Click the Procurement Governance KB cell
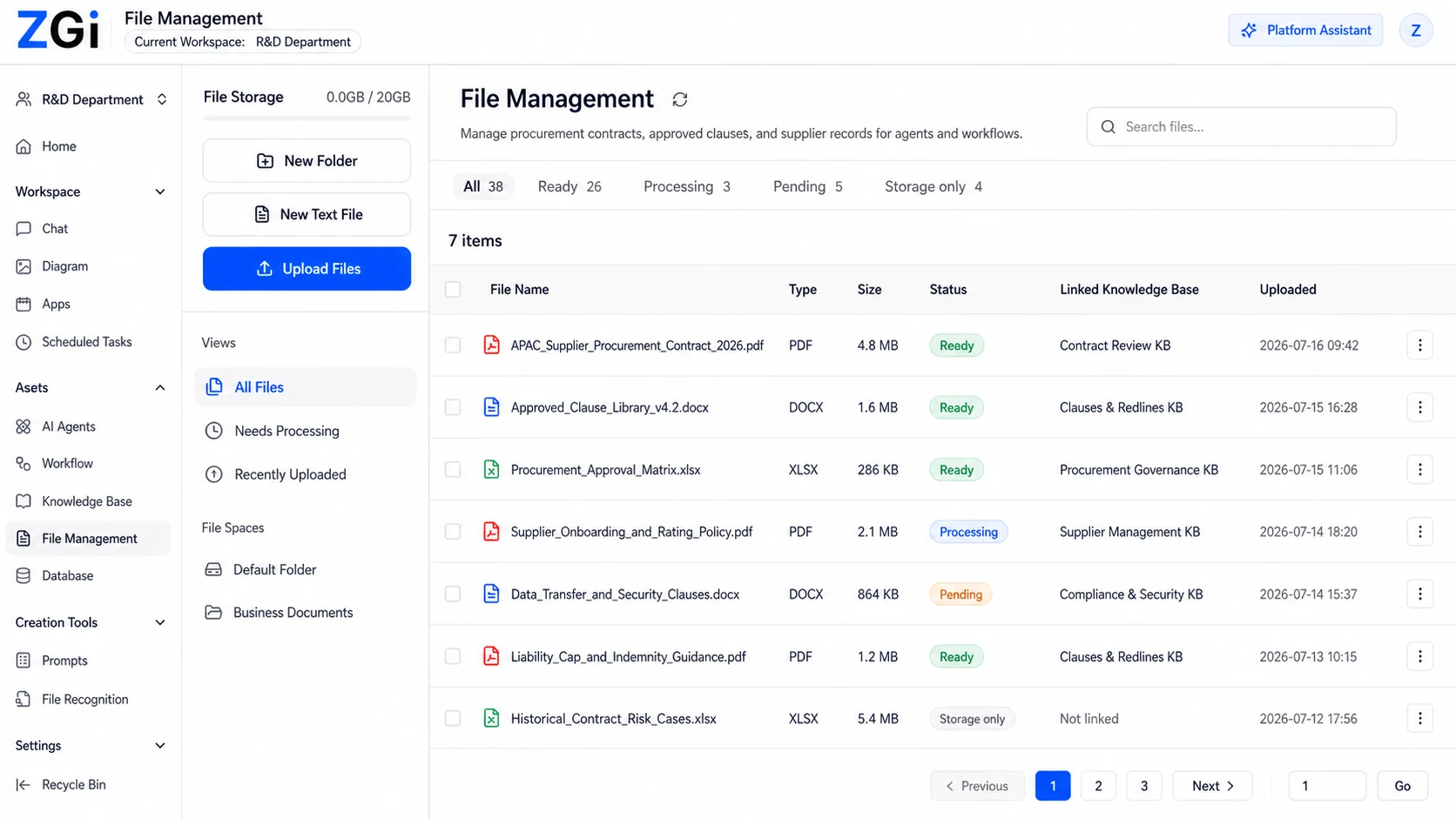 click(x=1139, y=470)
